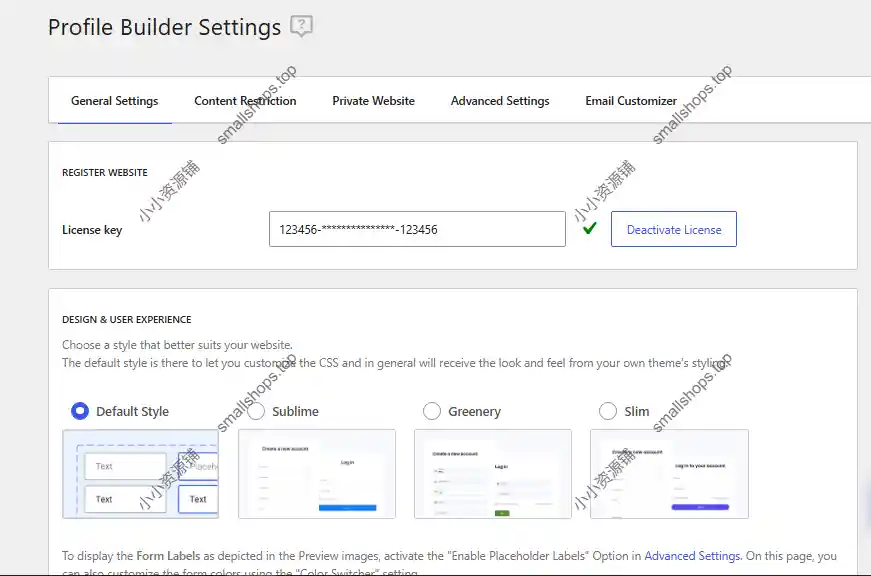
Task: Click the Sublime style preview image
Action: pos(317,474)
